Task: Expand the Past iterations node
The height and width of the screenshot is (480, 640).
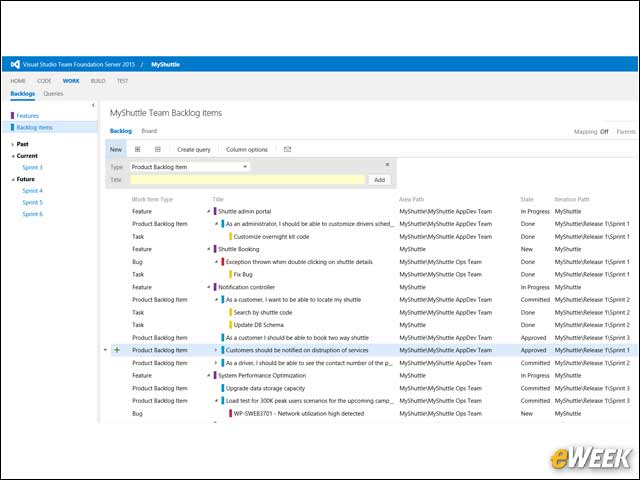Action: click(x=13, y=144)
